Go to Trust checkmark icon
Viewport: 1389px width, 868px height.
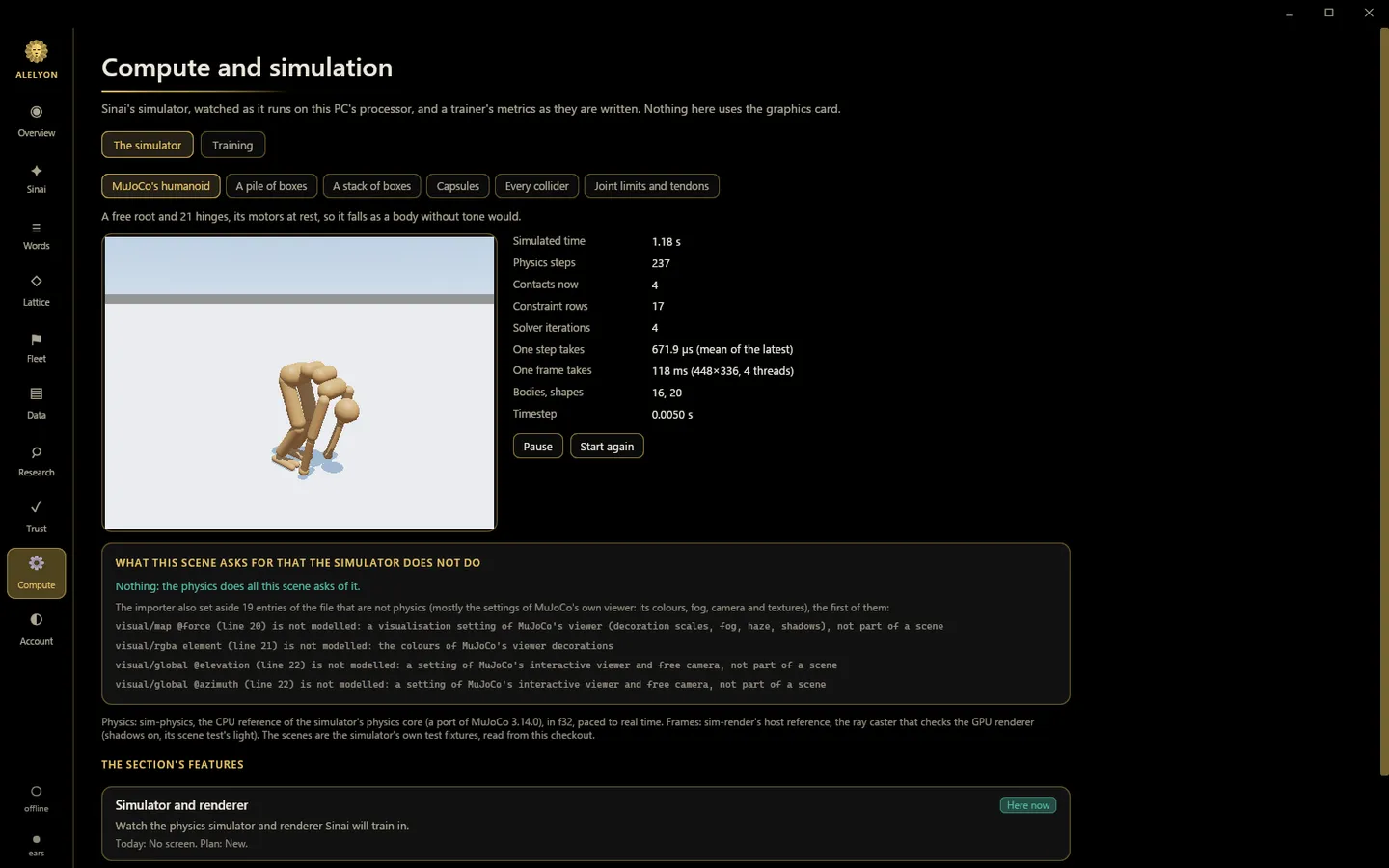[x=37, y=506]
